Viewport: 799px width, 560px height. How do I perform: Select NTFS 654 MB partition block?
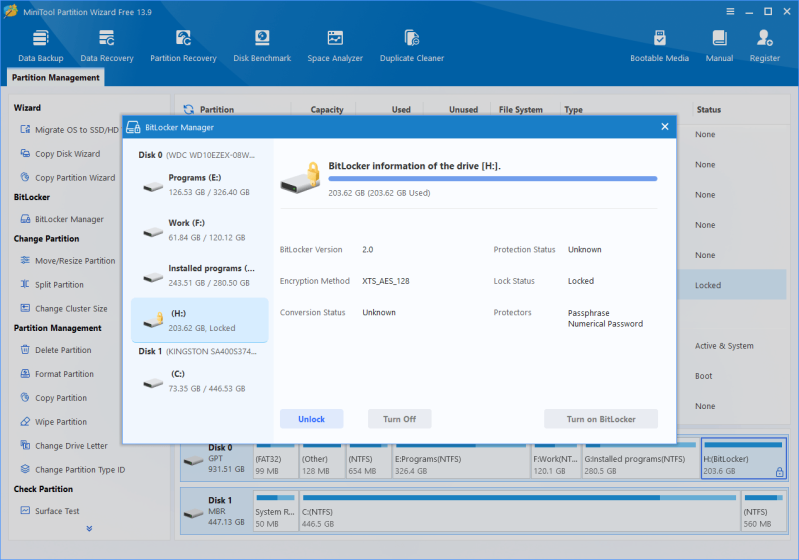click(x=368, y=460)
